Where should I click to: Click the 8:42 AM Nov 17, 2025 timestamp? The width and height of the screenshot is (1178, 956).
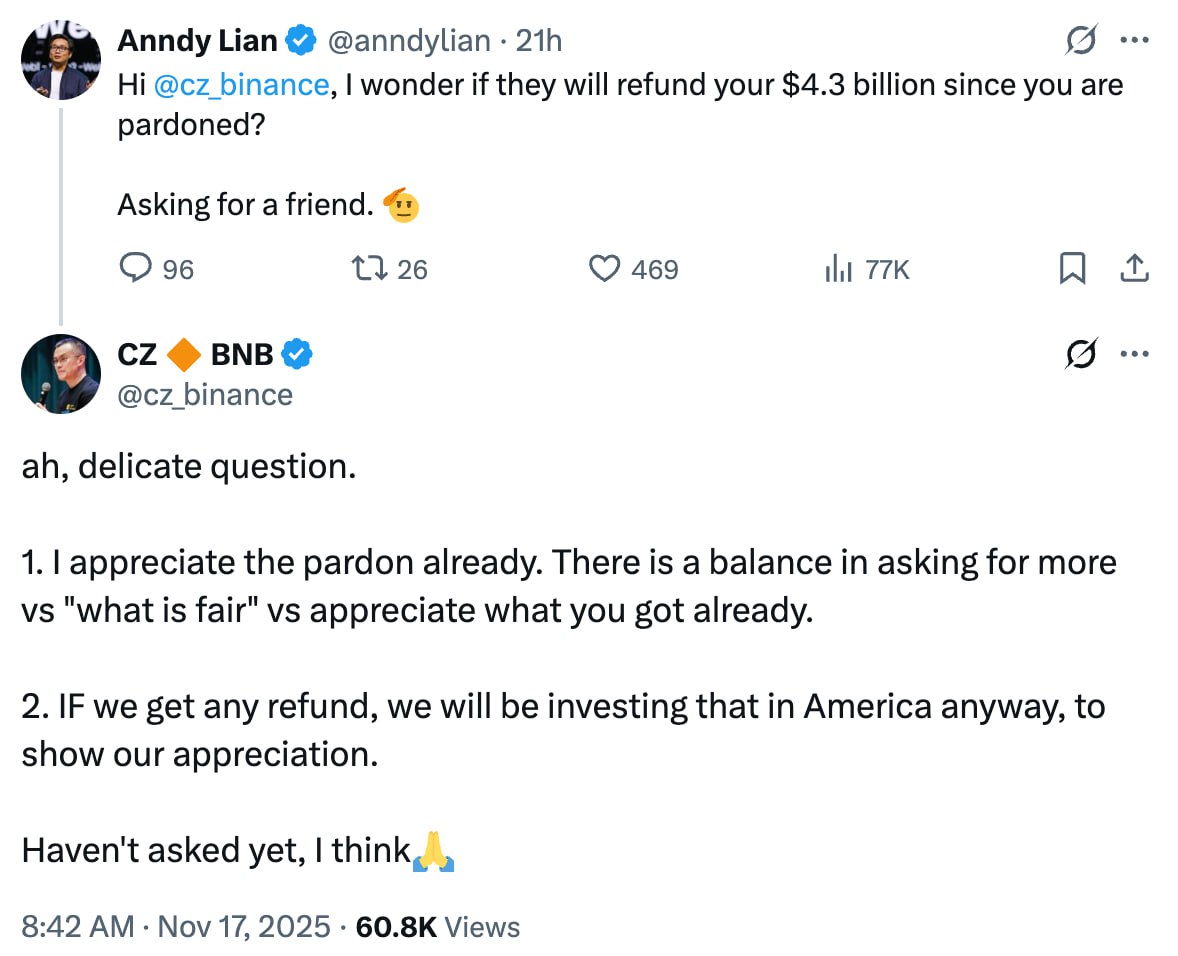[175, 926]
